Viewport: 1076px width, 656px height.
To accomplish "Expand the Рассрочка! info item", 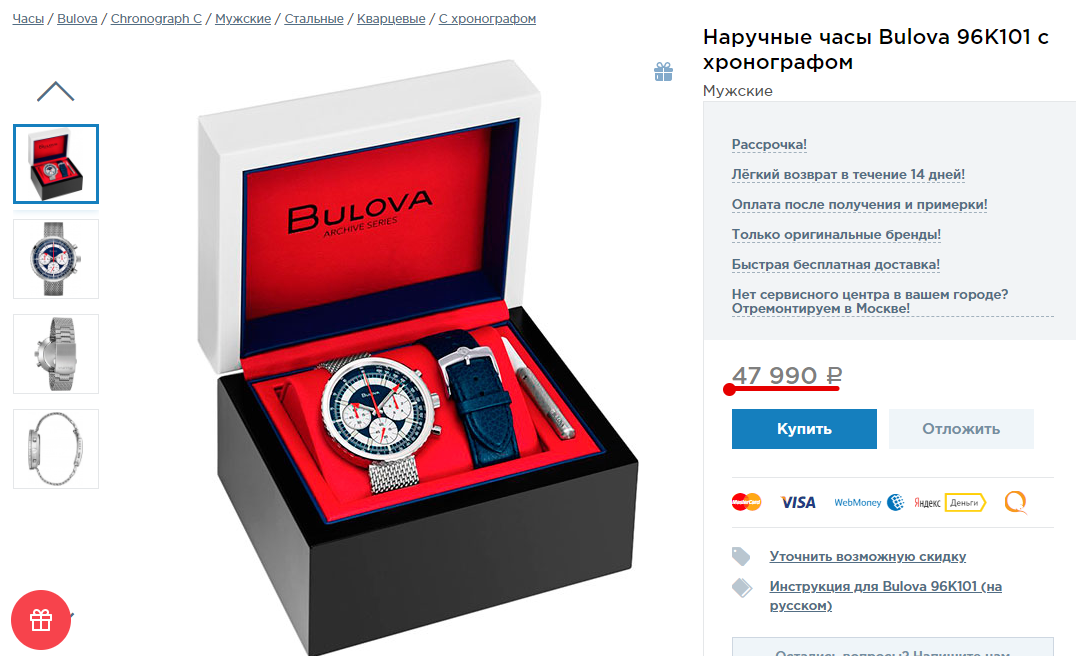I will coord(769,145).
